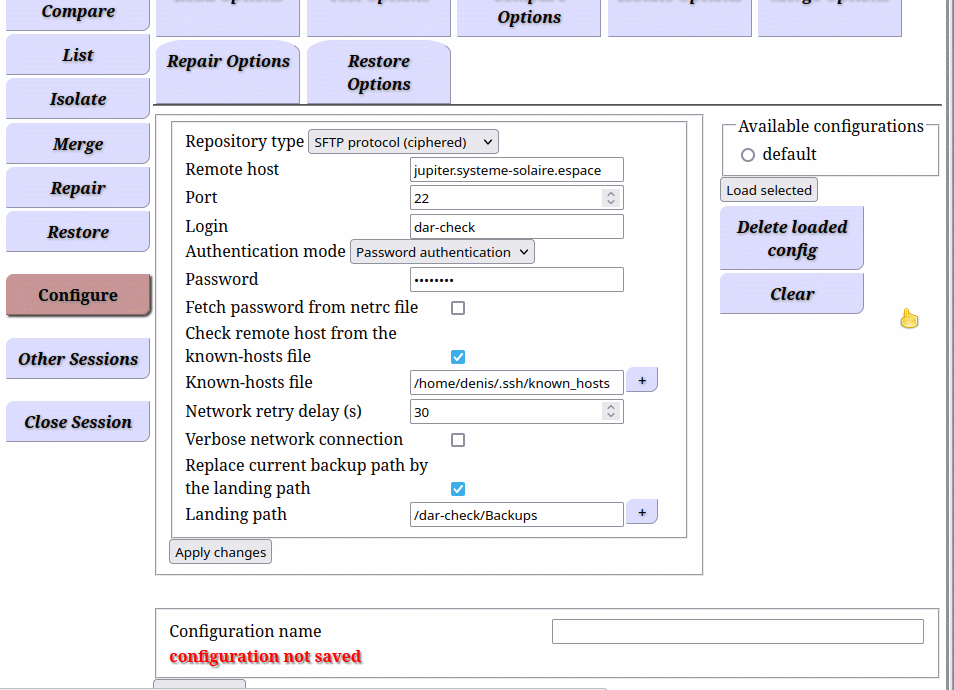
Task: Switch to the Restore Options tab
Action: (378, 72)
